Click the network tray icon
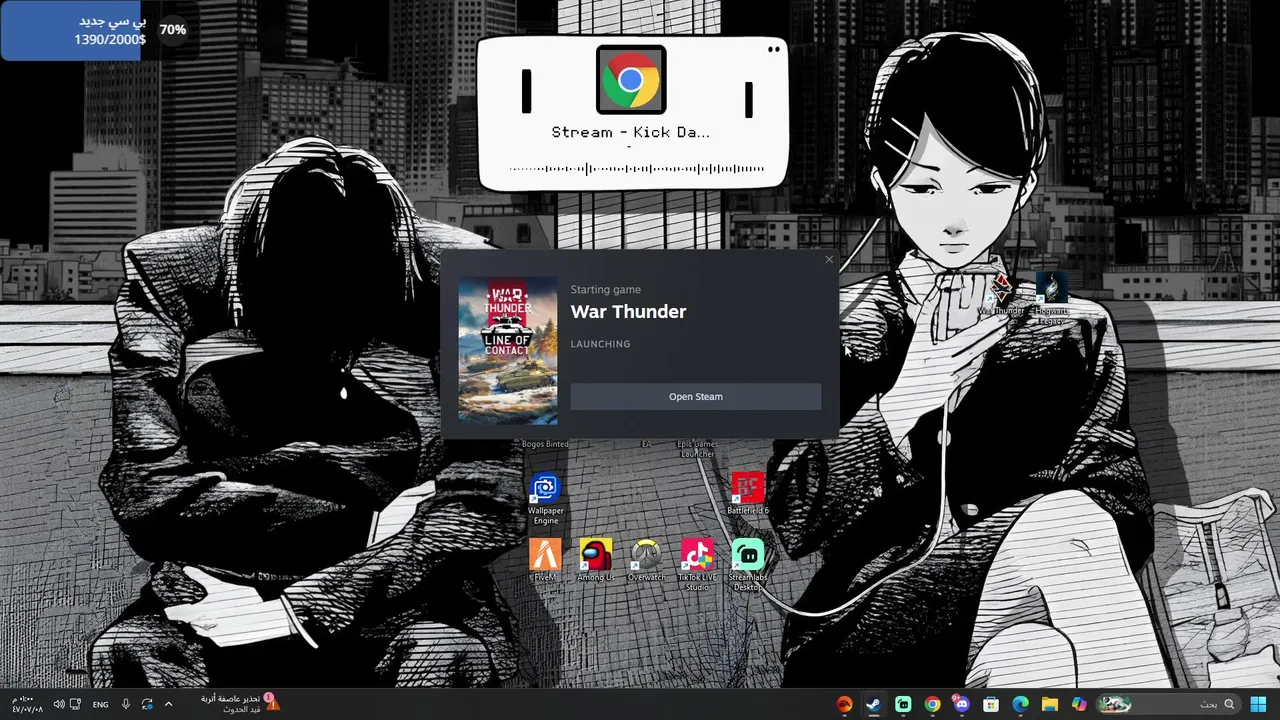 click(76, 704)
